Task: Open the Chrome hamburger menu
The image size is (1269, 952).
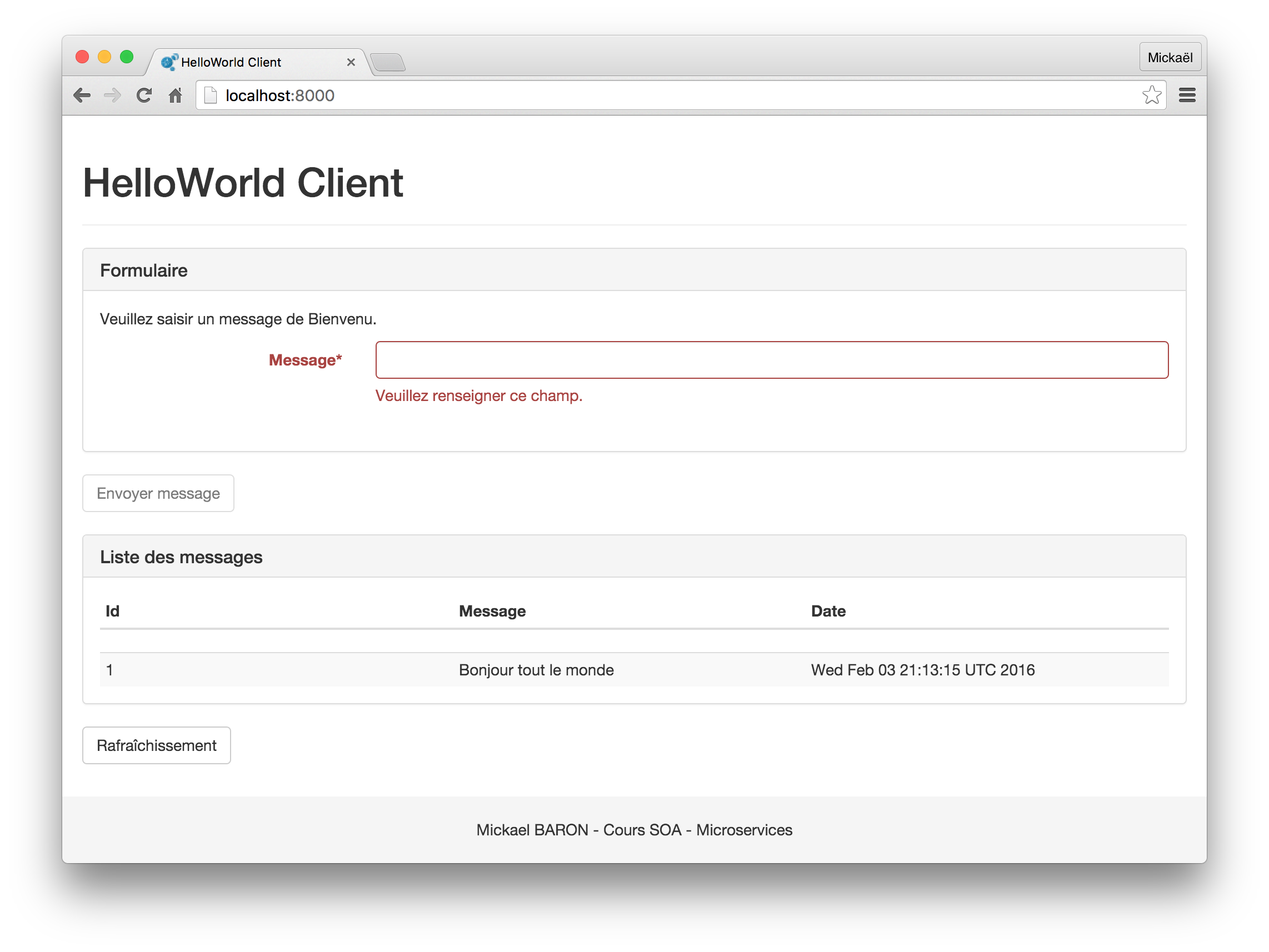Action: (x=1187, y=95)
